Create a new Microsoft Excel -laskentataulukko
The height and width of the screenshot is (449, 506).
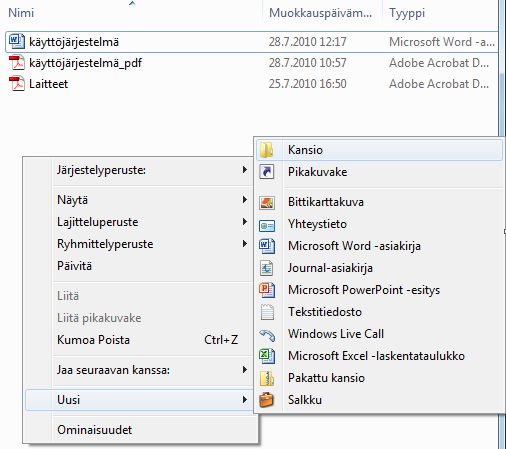point(379,356)
